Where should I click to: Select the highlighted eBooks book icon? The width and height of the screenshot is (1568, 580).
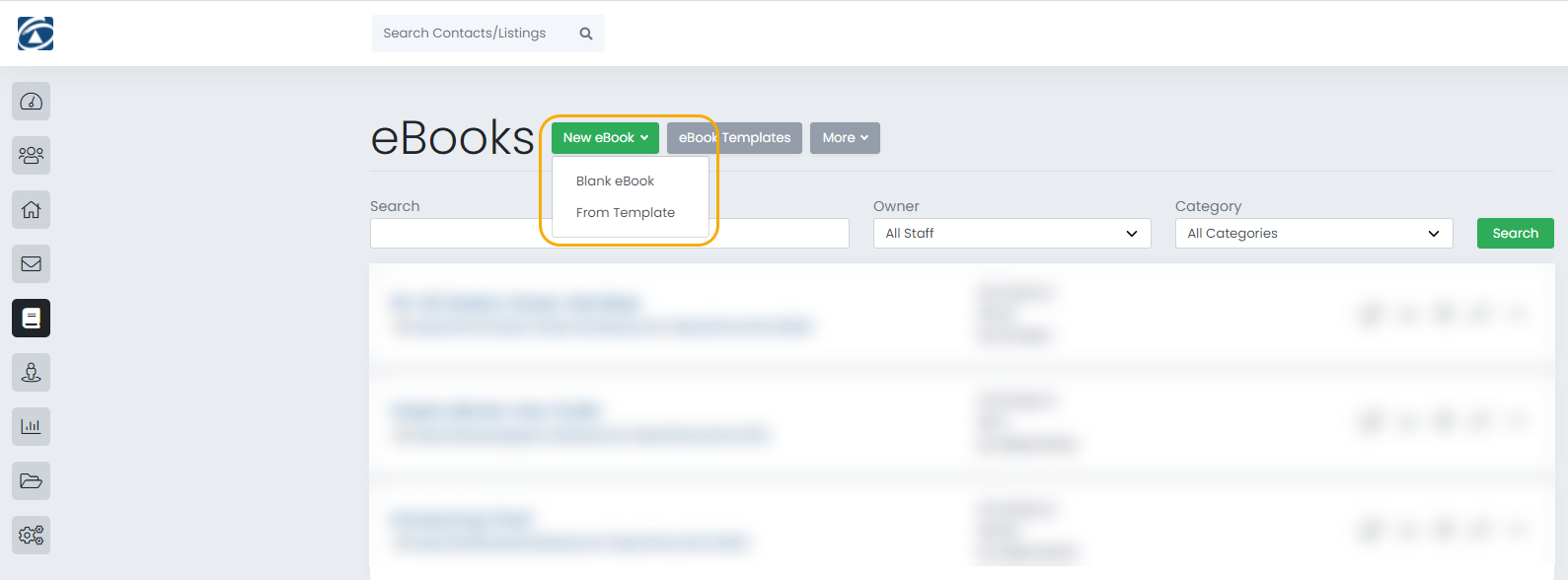32,319
